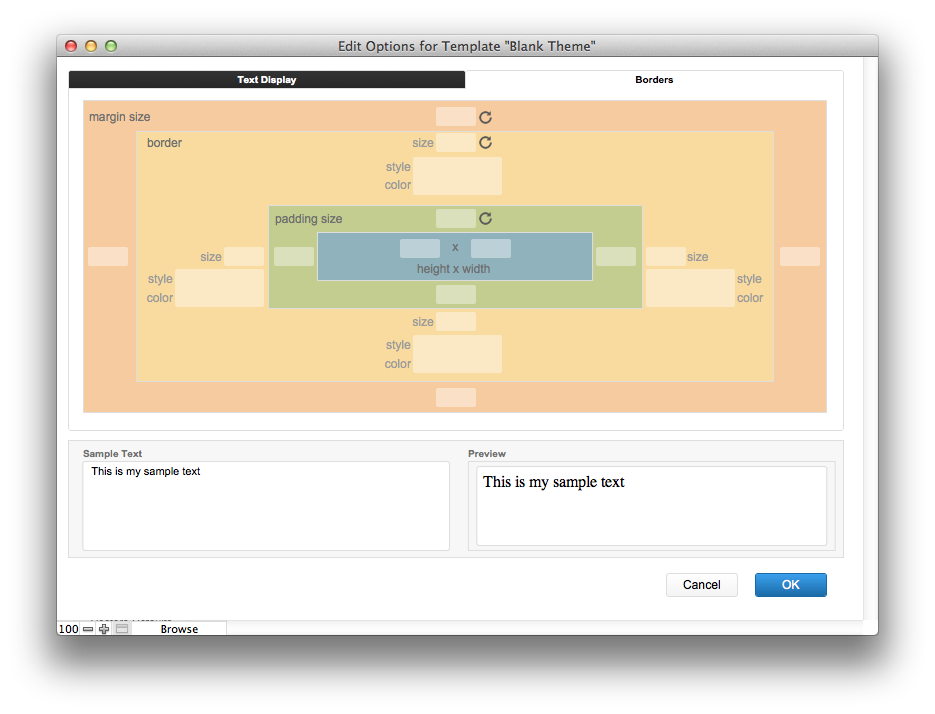Click the padding size reset icon
The image size is (935, 714).
pos(485,218)
